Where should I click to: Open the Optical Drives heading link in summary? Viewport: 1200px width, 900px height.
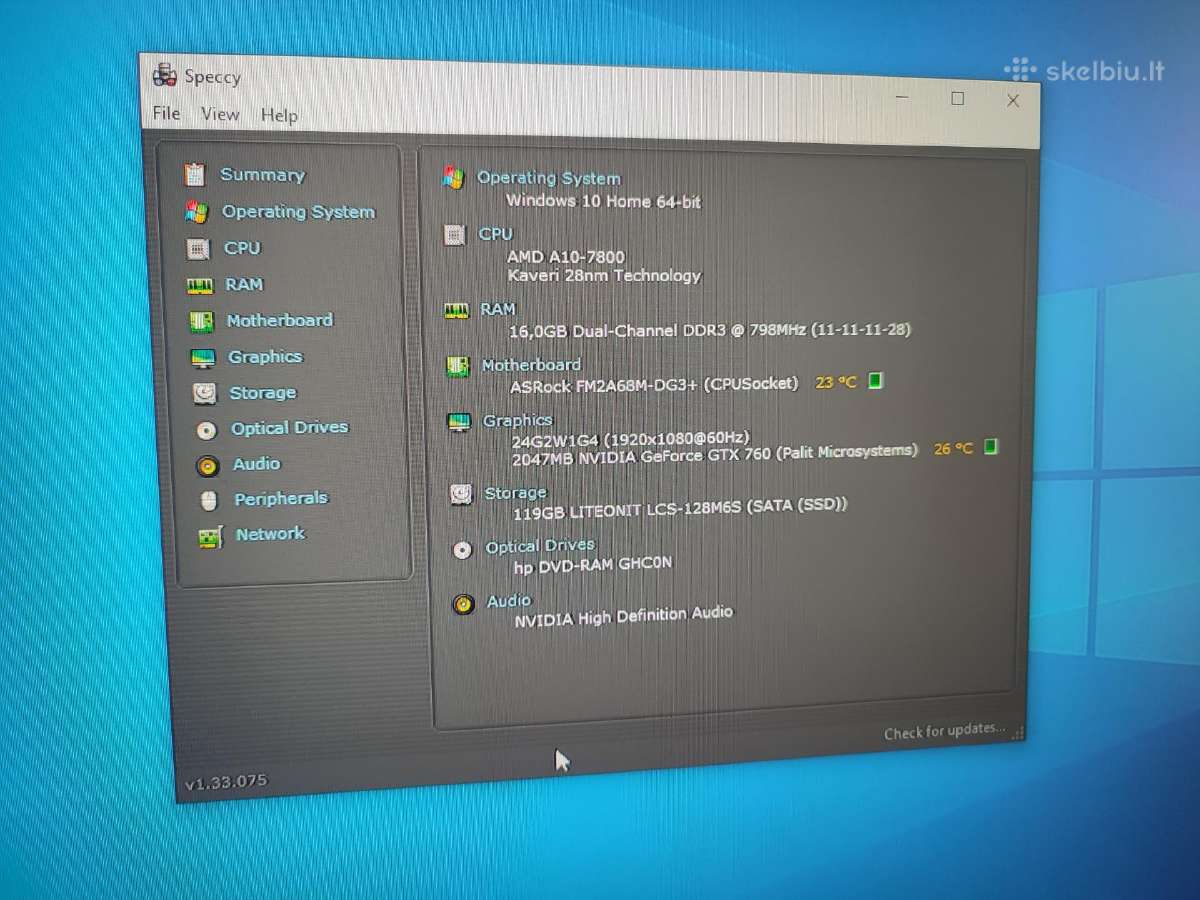pyautogui.click(x=540, y=546)
